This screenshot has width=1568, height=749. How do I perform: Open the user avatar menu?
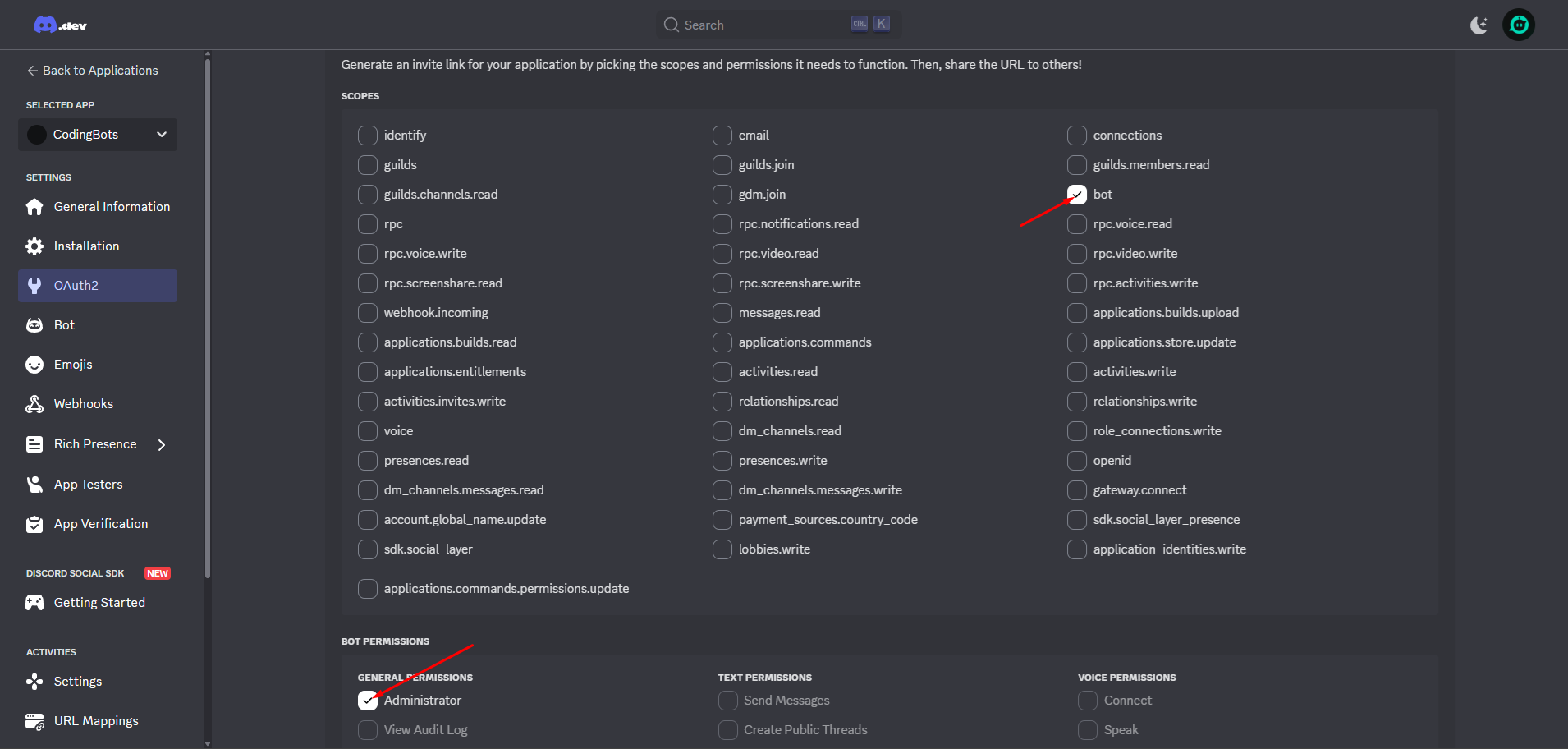coord(1519,25)
